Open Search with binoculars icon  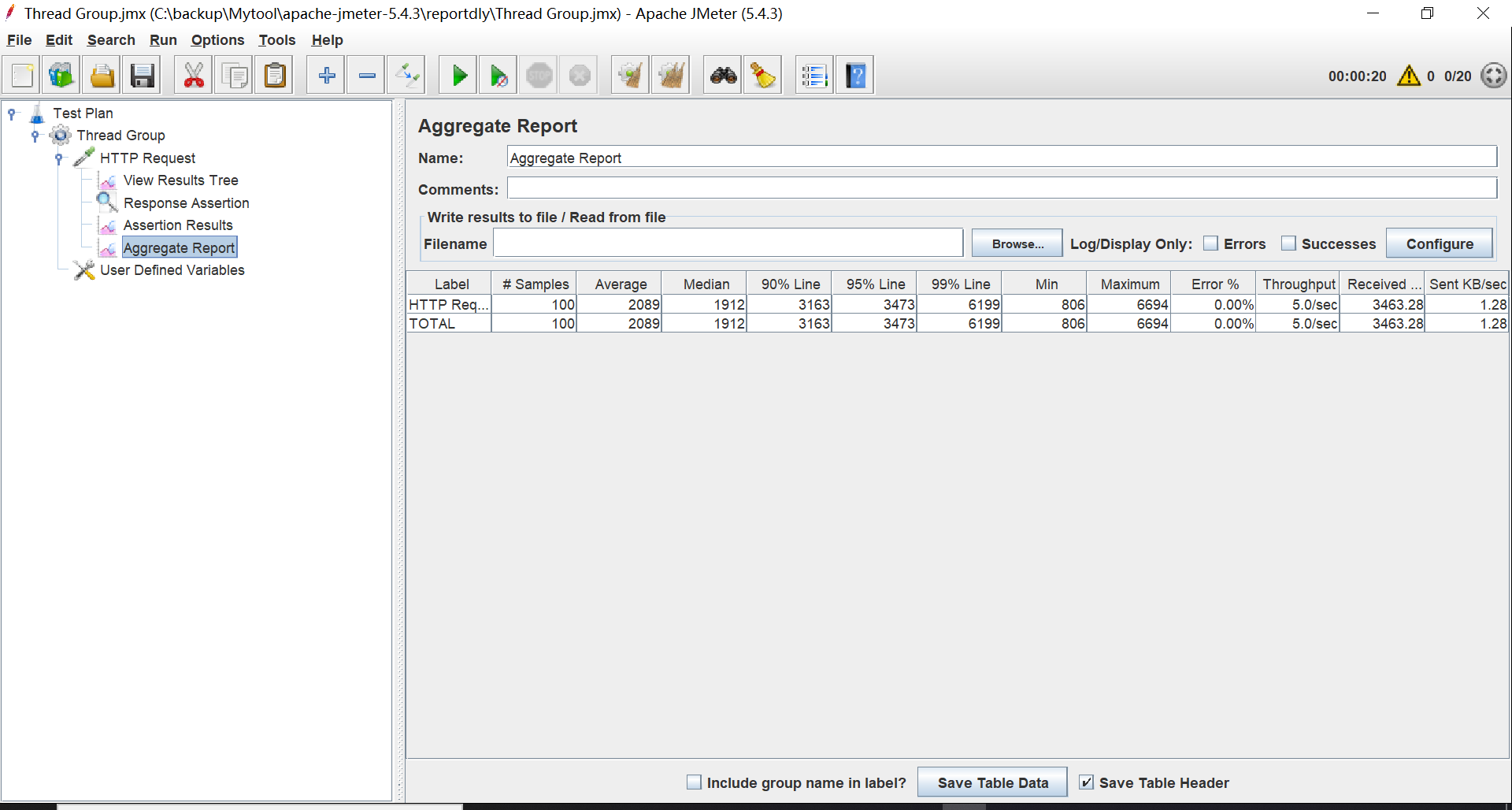click(723, 76)
